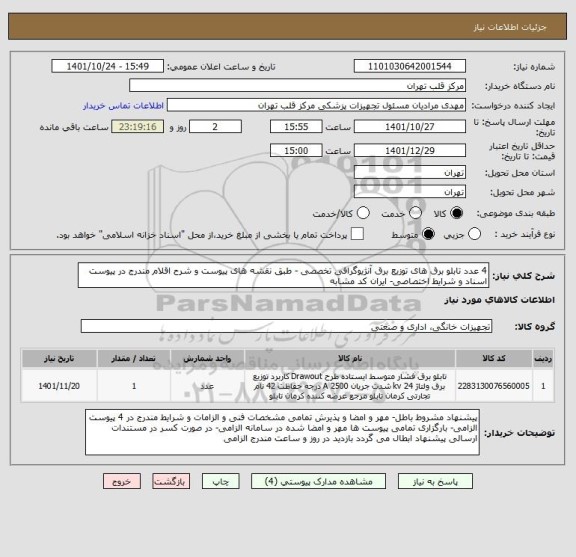The height and width of the screenshot is (557, 576).
Task: Click the need date cell 1401/11/20
Action: click(x=59, y=386)
